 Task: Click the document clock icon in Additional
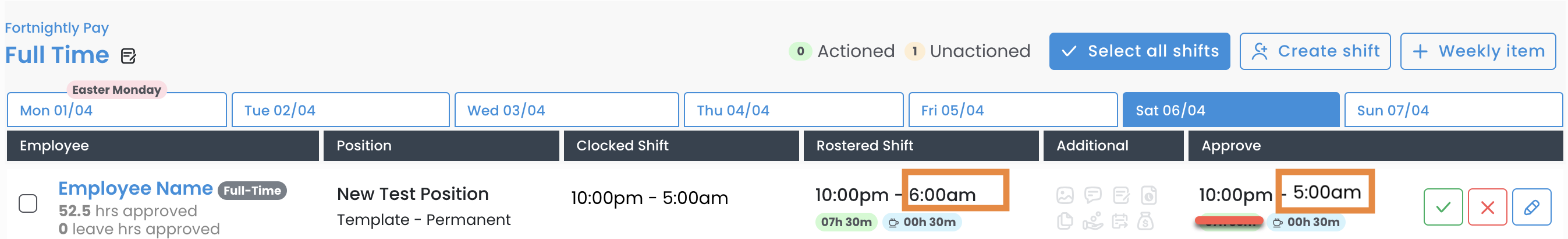(x=1148, y=195)
